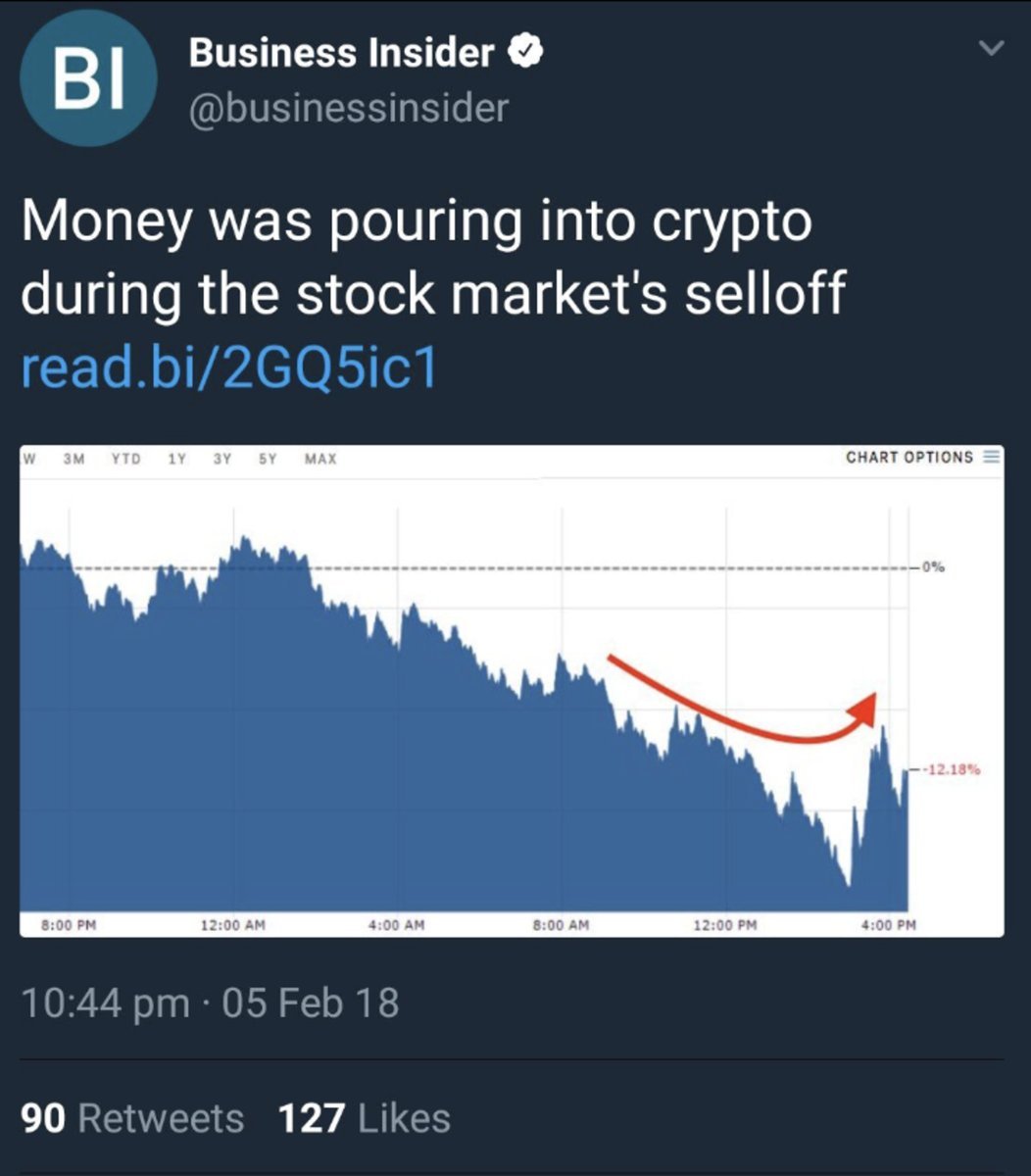Switch chart range to 3Y

(x=221, y=459)
